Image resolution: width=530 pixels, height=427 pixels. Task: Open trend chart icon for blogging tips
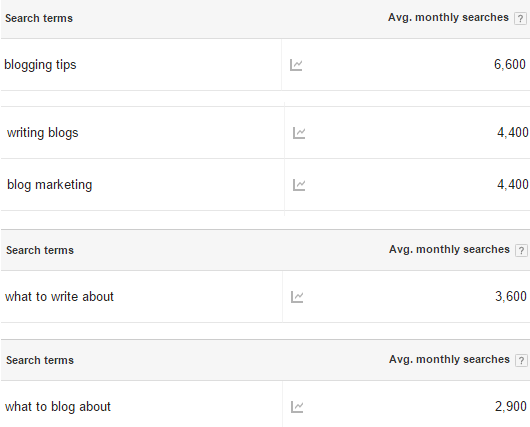296,65
